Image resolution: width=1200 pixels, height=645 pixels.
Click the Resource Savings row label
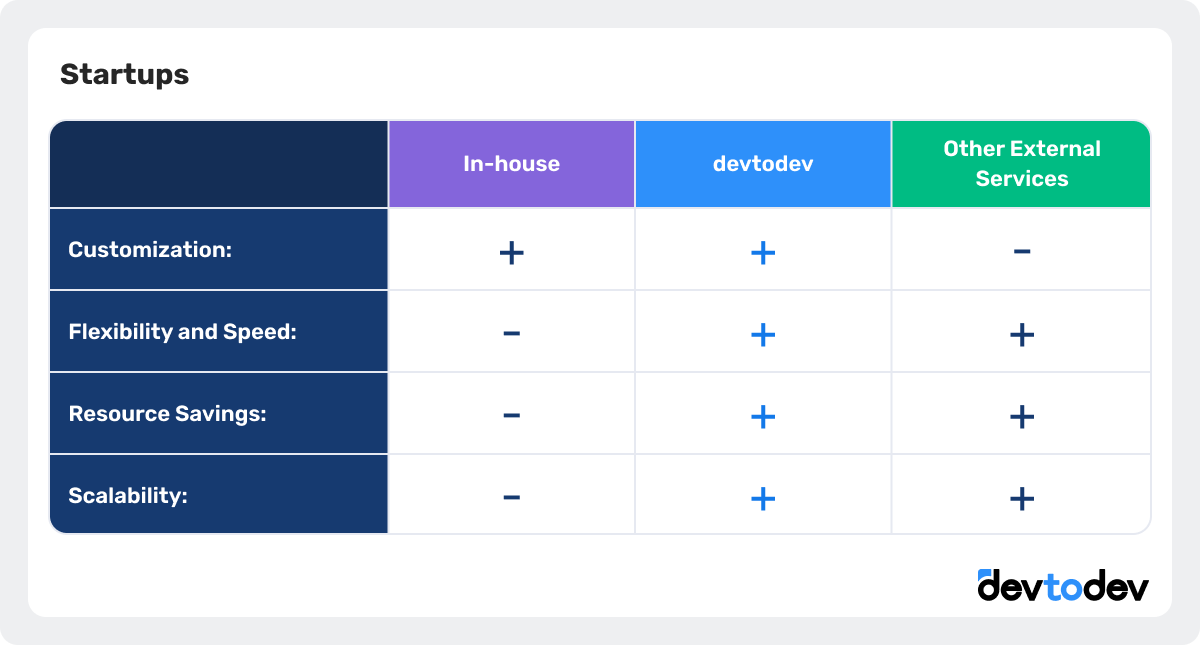coord(167,414)
